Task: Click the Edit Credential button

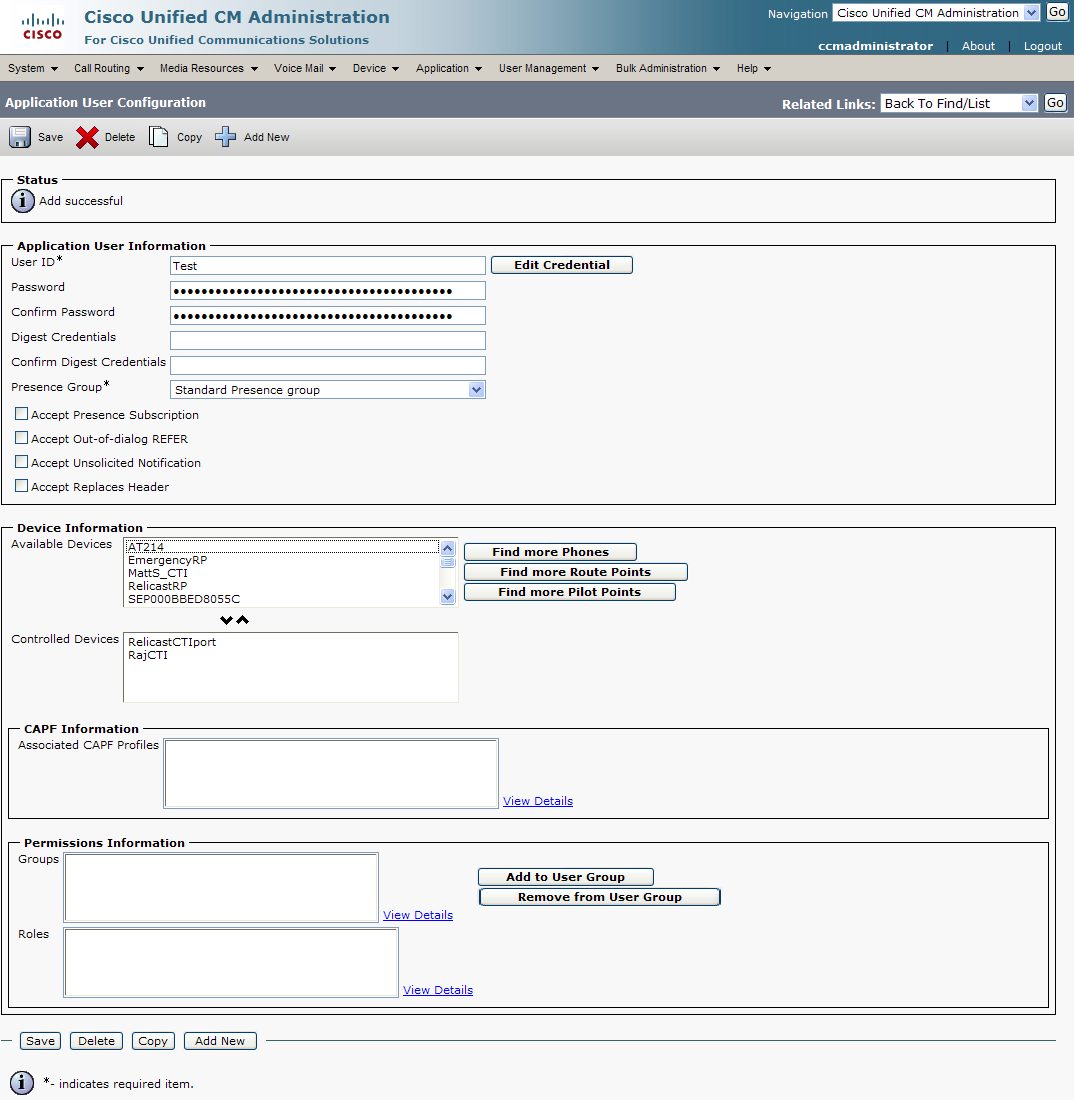Action: point(561,264)
